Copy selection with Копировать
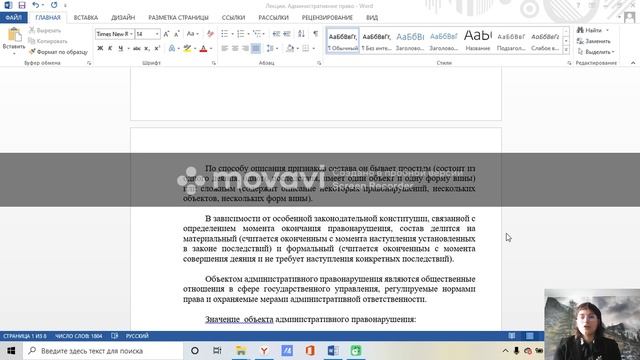 [48, 41]
